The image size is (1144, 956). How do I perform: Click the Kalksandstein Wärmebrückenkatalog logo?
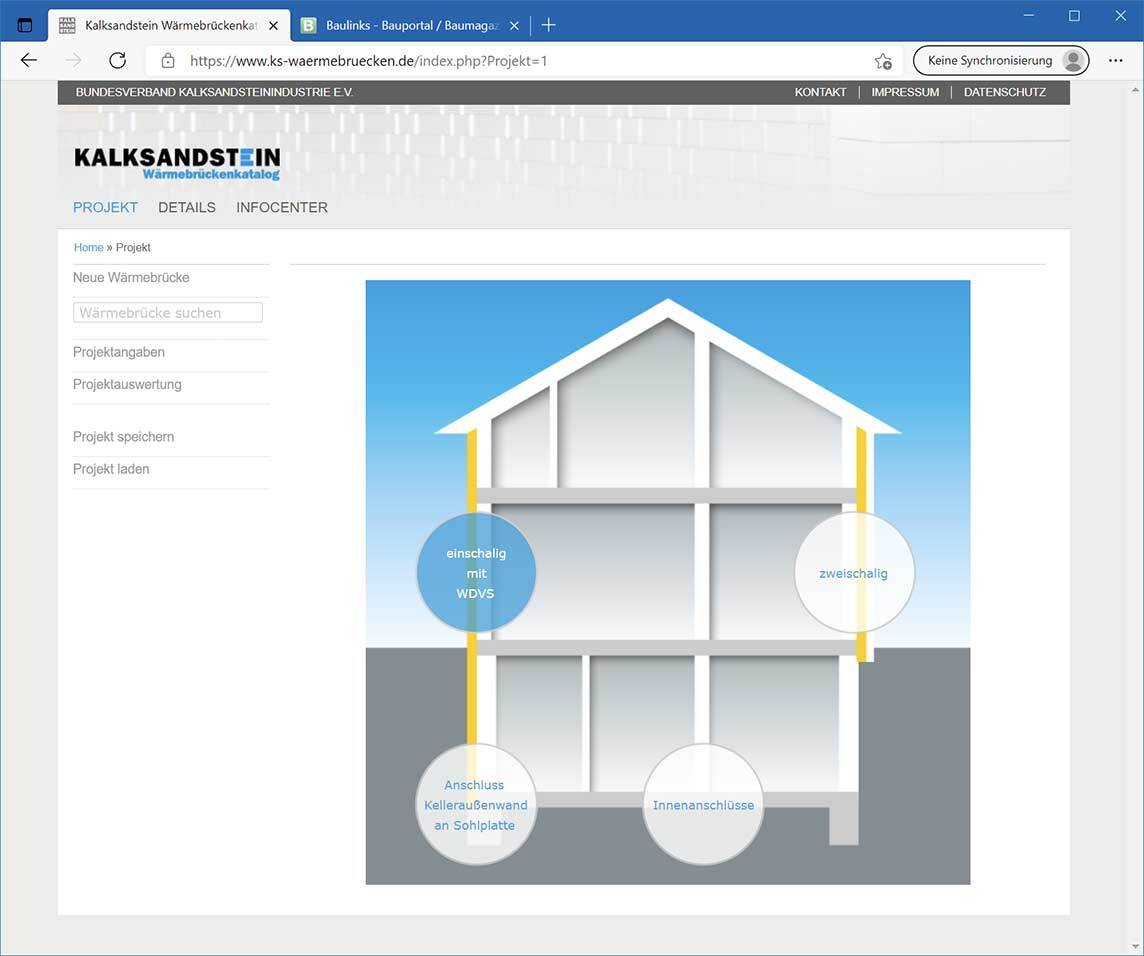coord(177,163)
